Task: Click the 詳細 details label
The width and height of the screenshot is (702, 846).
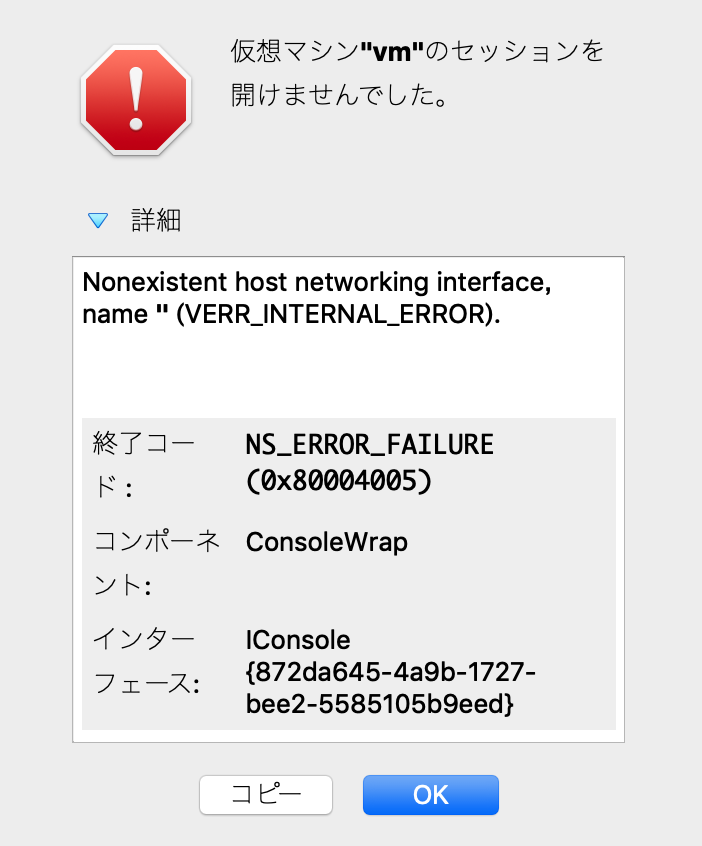Action: coord(156,220)
